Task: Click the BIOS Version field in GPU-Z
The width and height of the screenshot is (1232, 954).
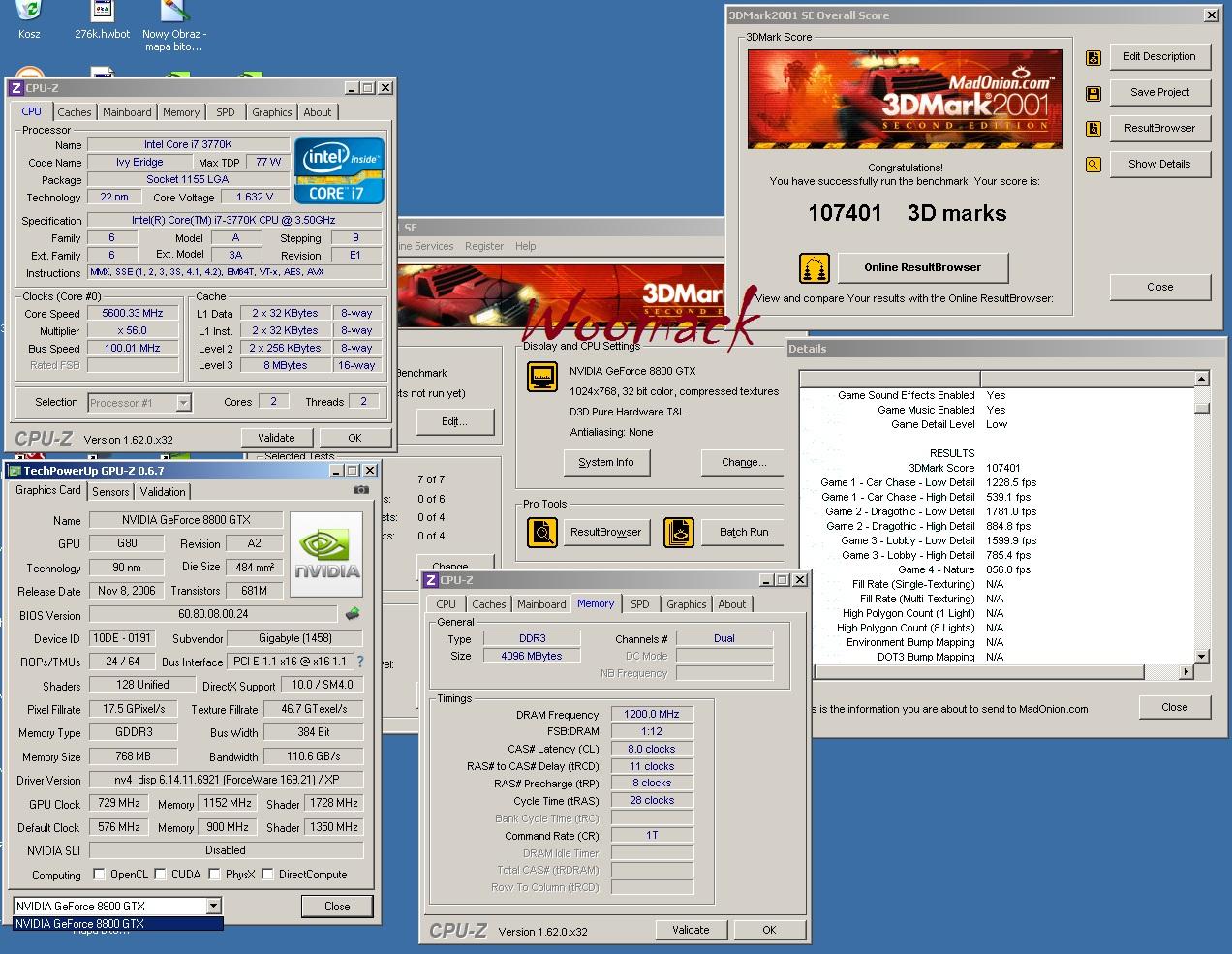Action: tap(213, 614)
